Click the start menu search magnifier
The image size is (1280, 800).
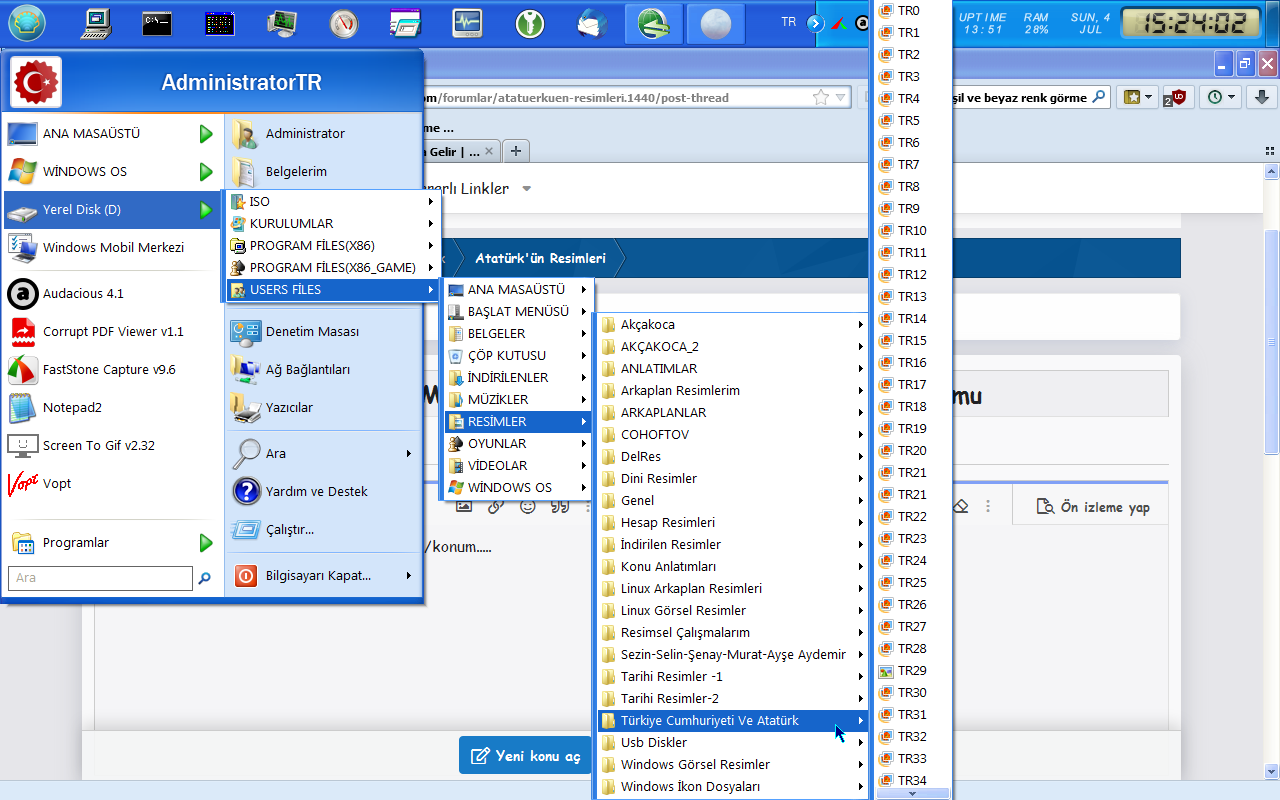pos(205,578)
